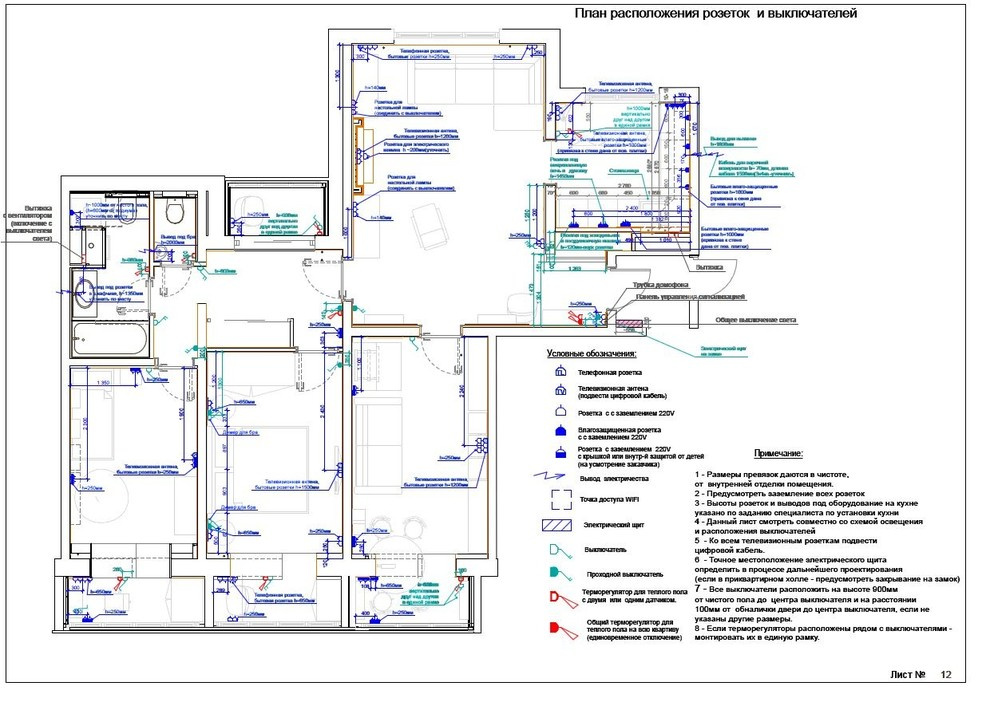Viewport: 990px width, 702px height.
Task: Click the grounded 220V socket legend symbol
Action: [560, 412]
